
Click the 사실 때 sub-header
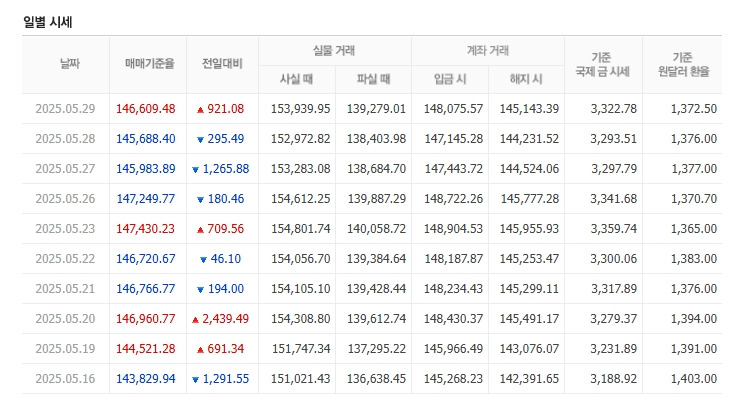(x=296, y=79)
